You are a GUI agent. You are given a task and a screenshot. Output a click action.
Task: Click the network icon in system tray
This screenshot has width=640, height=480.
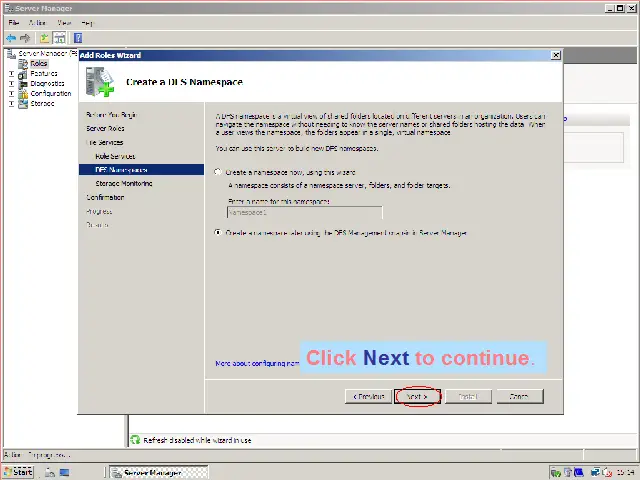pos(596,473)
